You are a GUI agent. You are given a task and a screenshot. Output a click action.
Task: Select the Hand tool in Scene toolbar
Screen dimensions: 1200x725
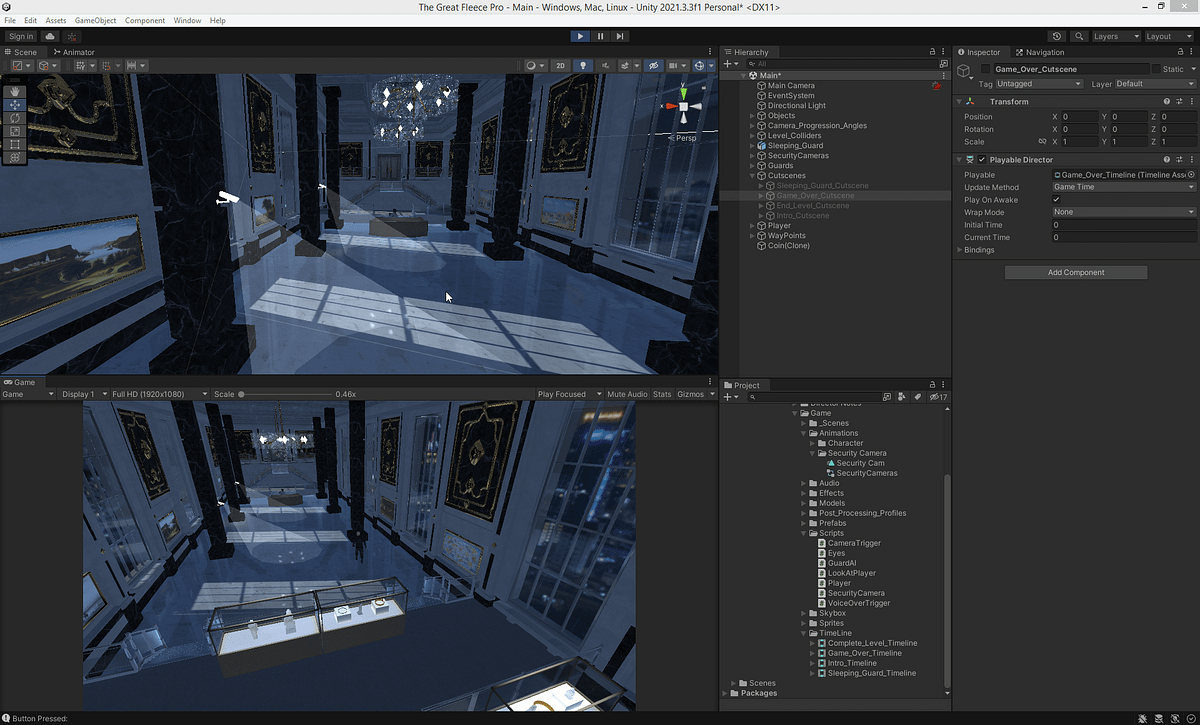[15, 91]
